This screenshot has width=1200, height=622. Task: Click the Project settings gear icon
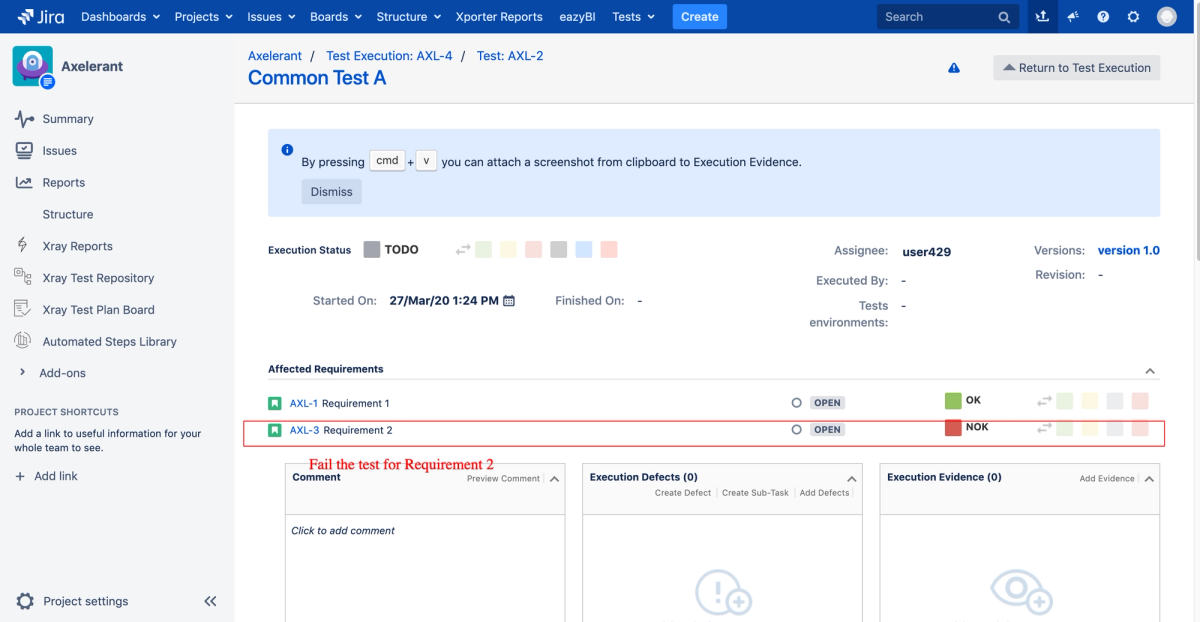tap(25, 601)
